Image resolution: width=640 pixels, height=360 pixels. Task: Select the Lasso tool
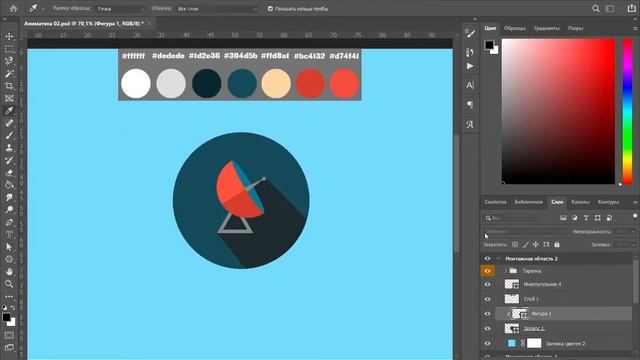point(9,61)
